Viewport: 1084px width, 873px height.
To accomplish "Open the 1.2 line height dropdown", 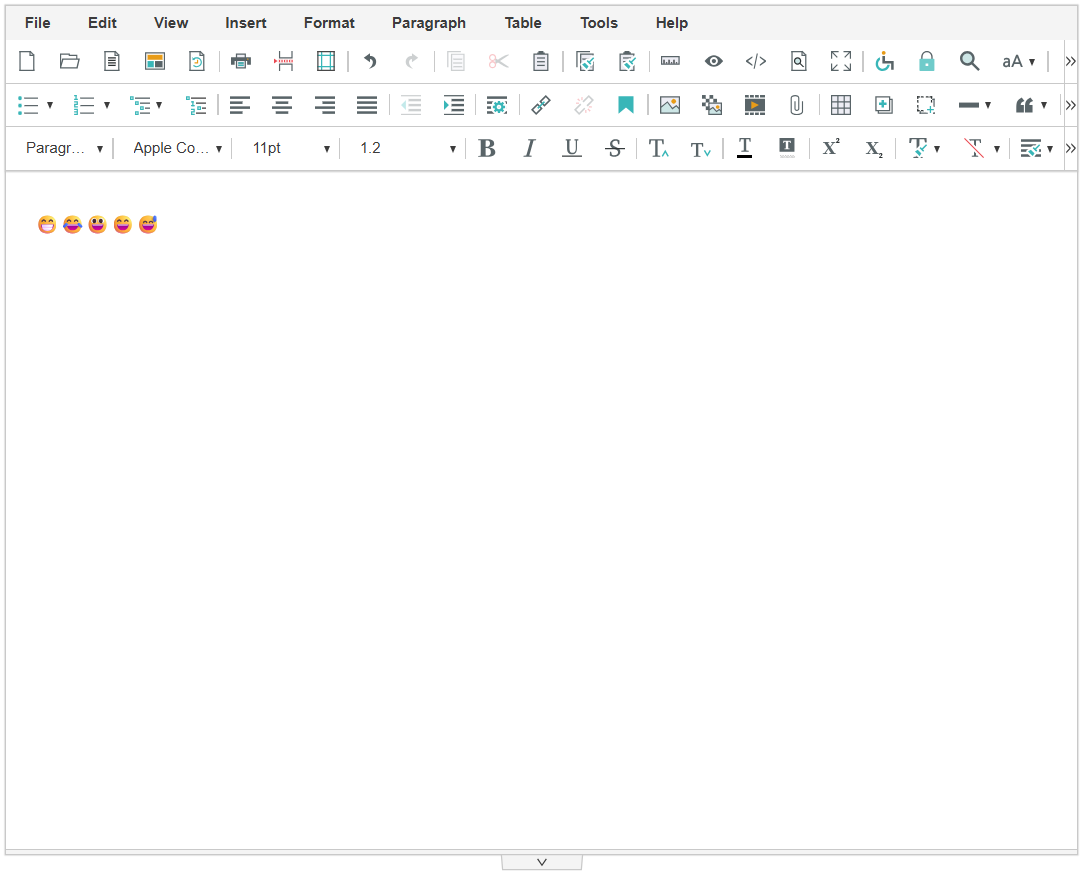I will coord(407,148).
